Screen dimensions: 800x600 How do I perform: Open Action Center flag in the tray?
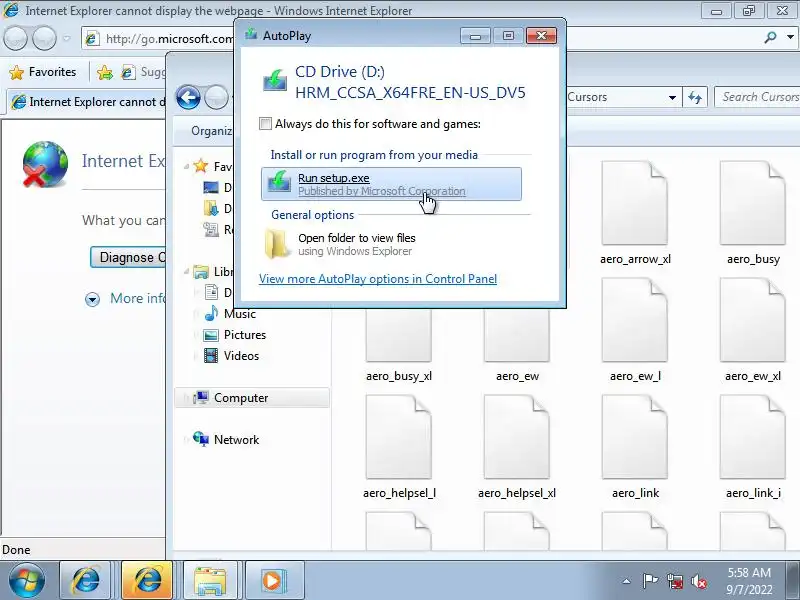pyautogui.click(x=650, y=581)
